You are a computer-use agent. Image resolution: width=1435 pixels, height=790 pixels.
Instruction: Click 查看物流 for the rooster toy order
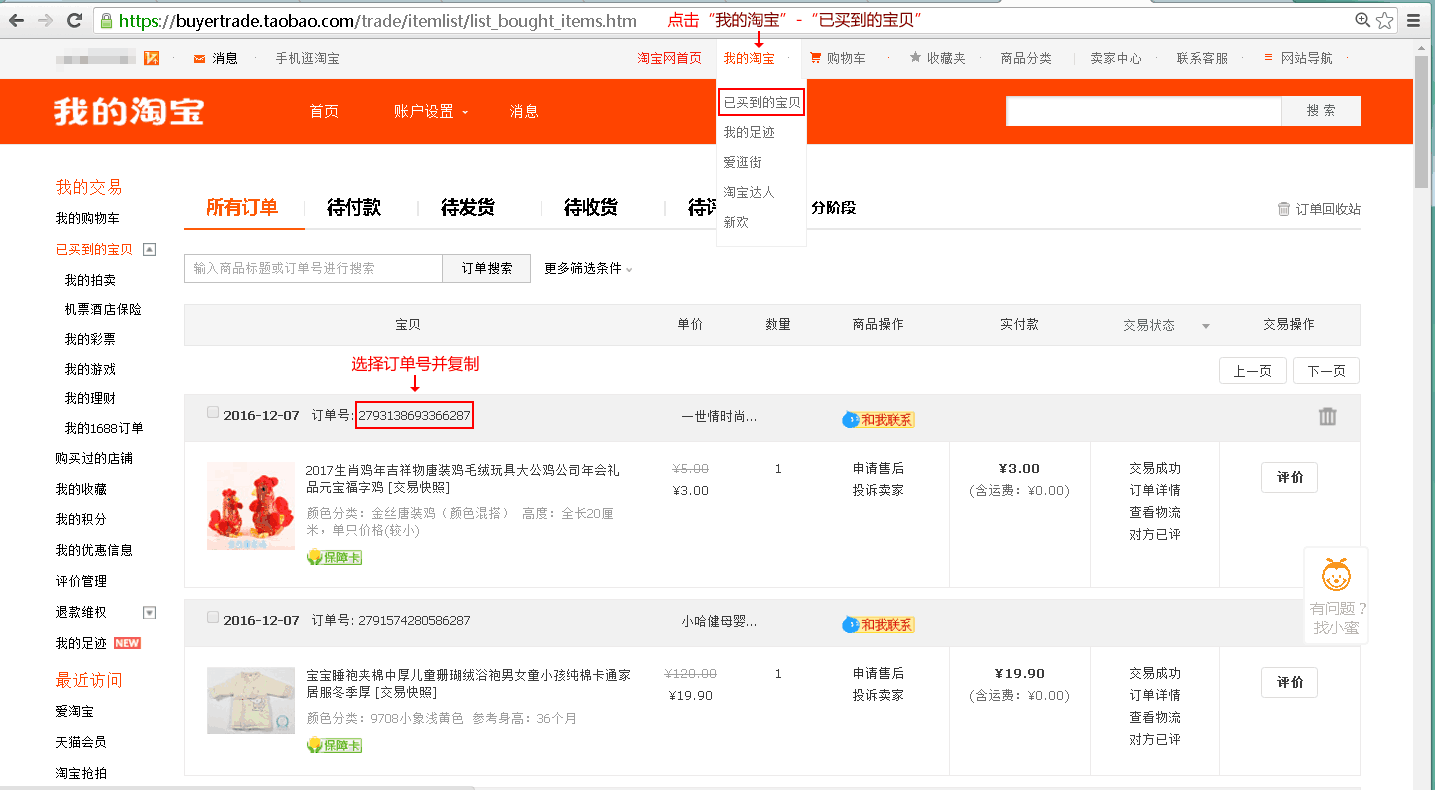[1155, 512]
